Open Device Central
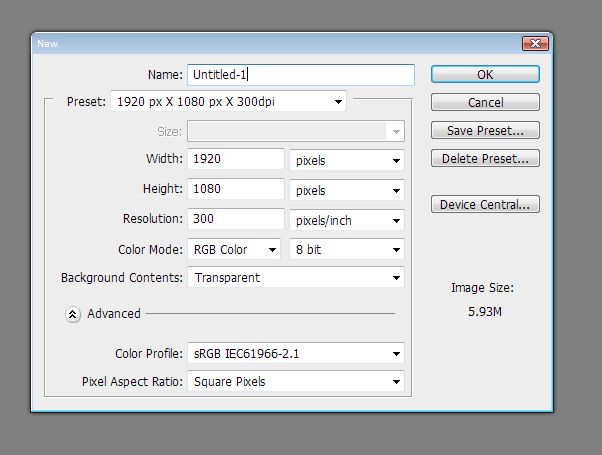The height and width of the screenshot is (455, 602). coord(485,204)
